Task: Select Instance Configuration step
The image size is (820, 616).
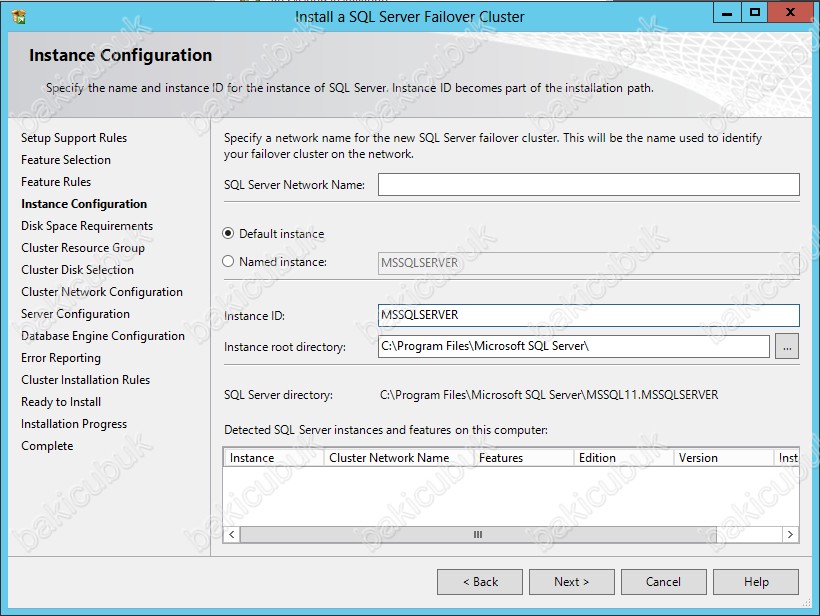Action: tap(84, 204)
